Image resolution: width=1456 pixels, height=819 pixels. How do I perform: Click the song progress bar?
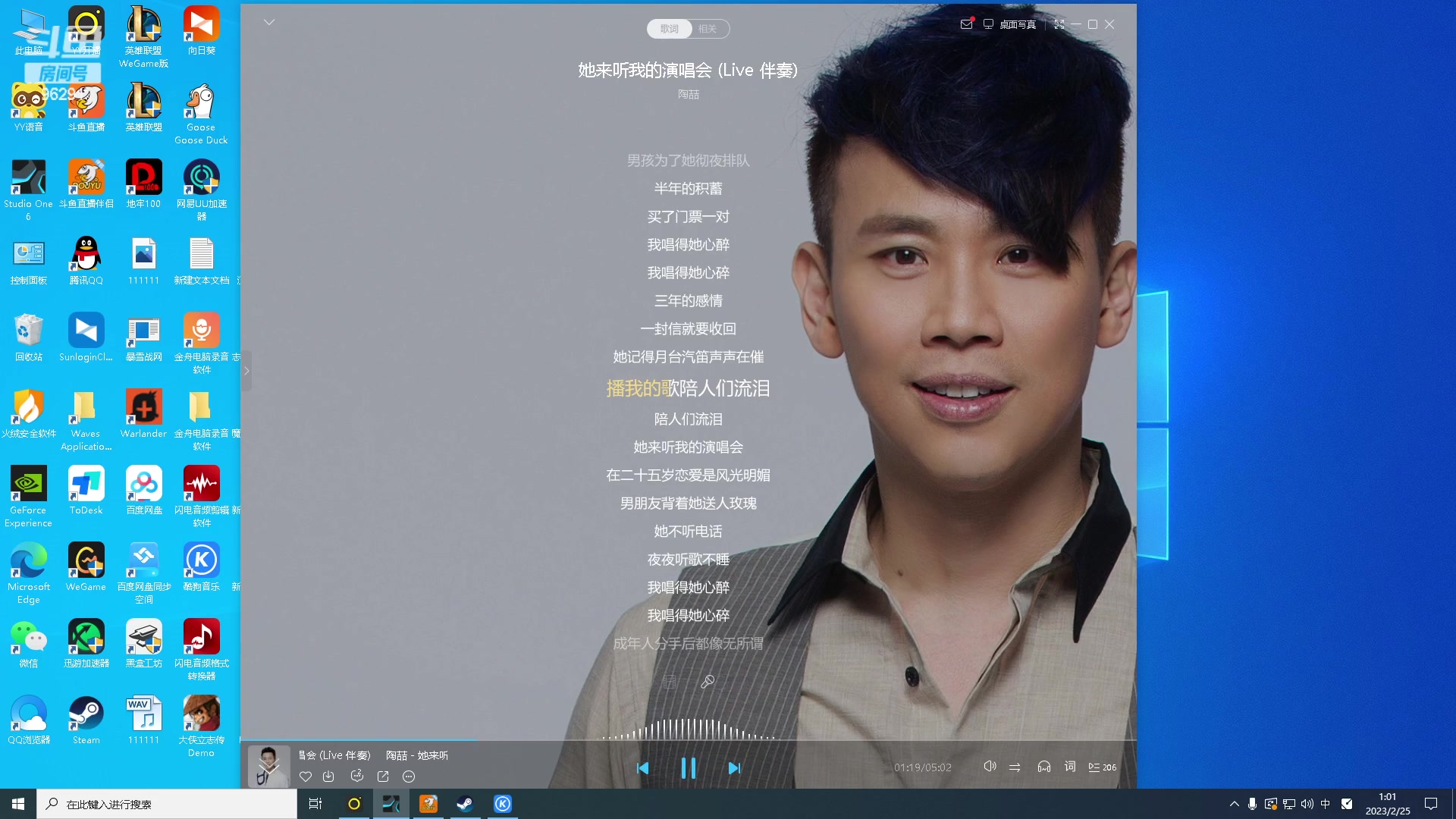pos(682,739)
